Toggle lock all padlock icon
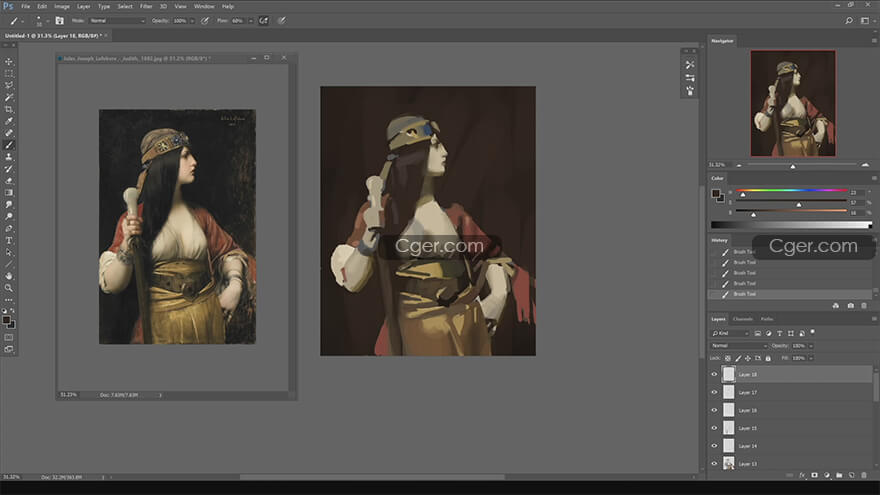The image size is (880, 495). pos(768,358)
